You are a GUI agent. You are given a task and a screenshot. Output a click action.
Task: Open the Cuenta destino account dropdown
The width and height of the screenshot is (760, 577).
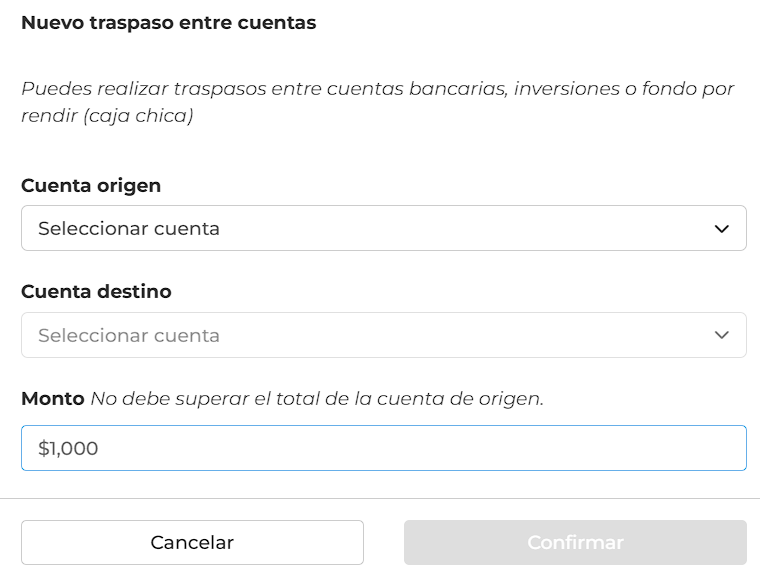pos(383,335)
